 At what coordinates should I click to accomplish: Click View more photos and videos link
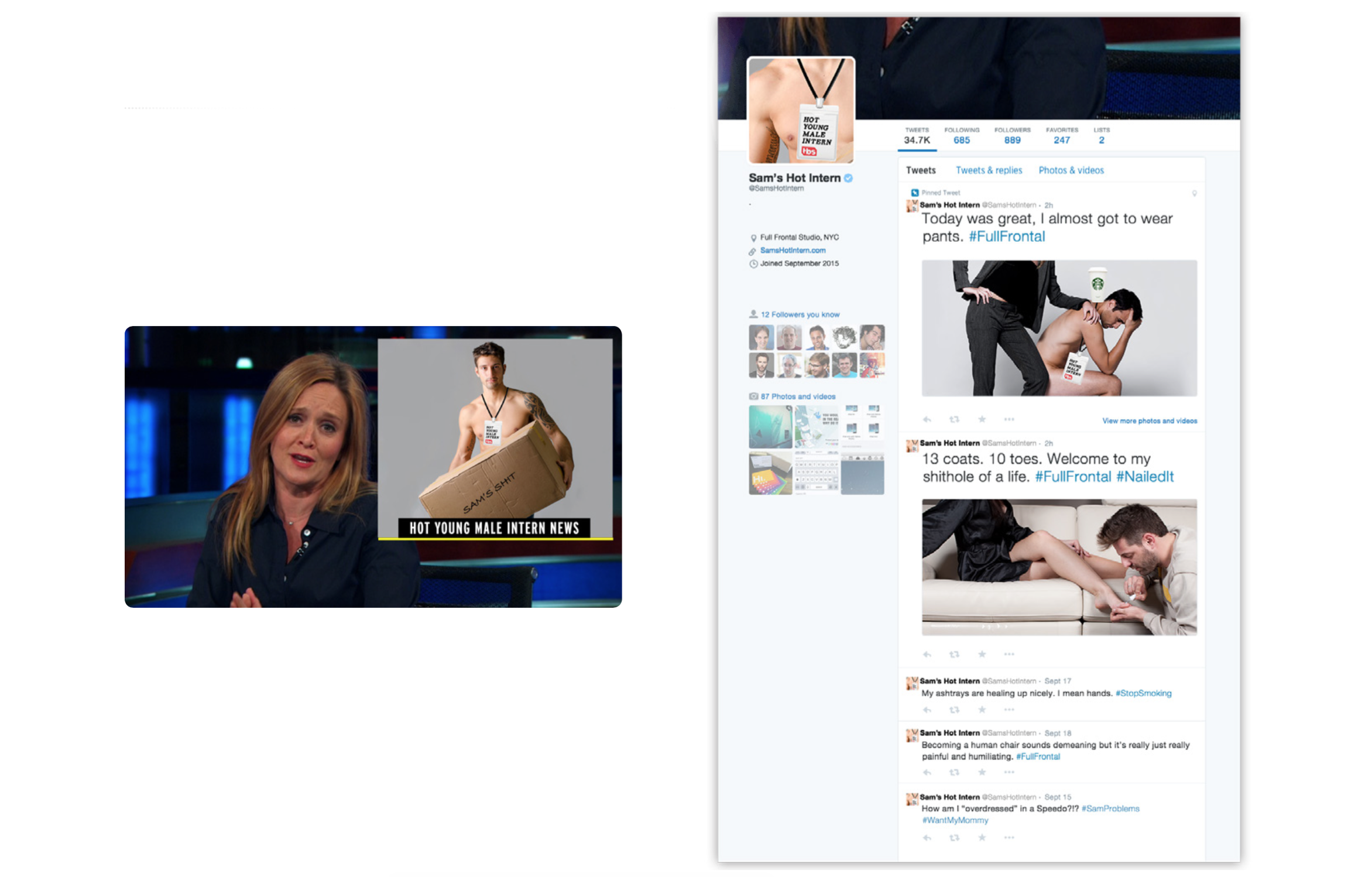1150,421
